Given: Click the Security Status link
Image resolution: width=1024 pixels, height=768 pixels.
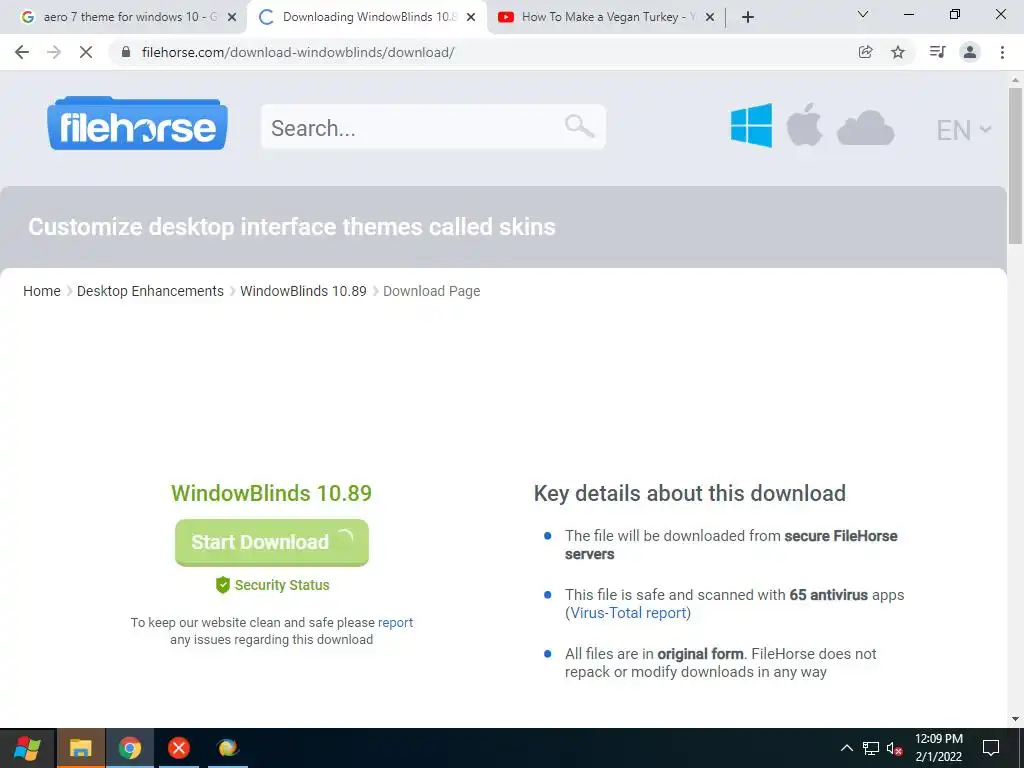Looking at the screenshot, I should click(x=282, y=585).
